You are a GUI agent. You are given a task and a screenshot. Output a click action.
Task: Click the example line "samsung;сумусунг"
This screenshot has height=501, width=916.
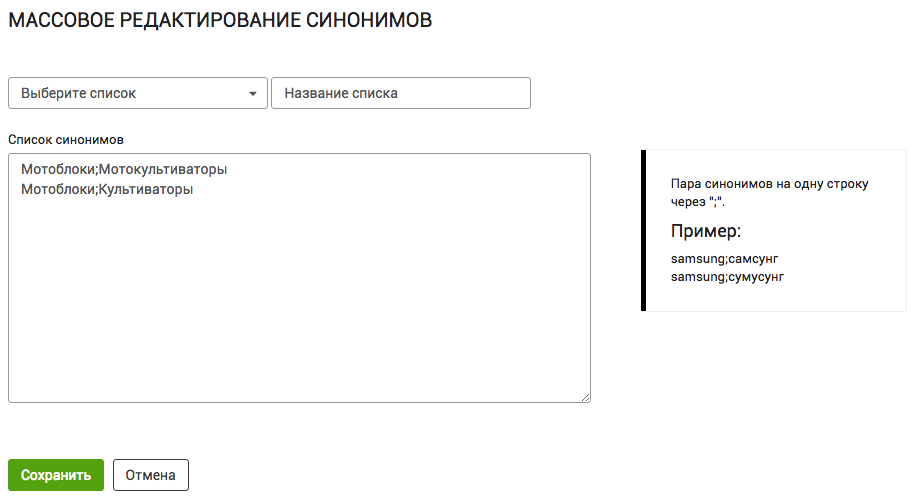(x=727, y=276)
